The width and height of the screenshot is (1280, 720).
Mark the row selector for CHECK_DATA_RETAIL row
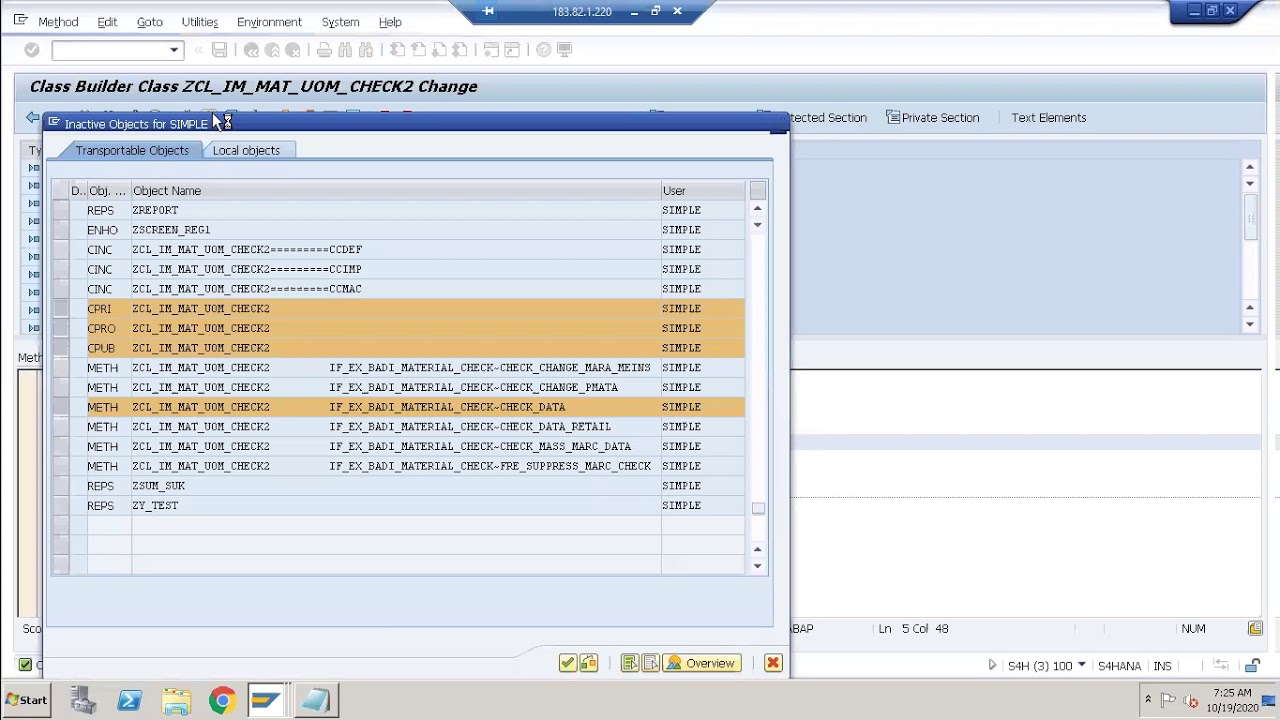click(61, 427)
